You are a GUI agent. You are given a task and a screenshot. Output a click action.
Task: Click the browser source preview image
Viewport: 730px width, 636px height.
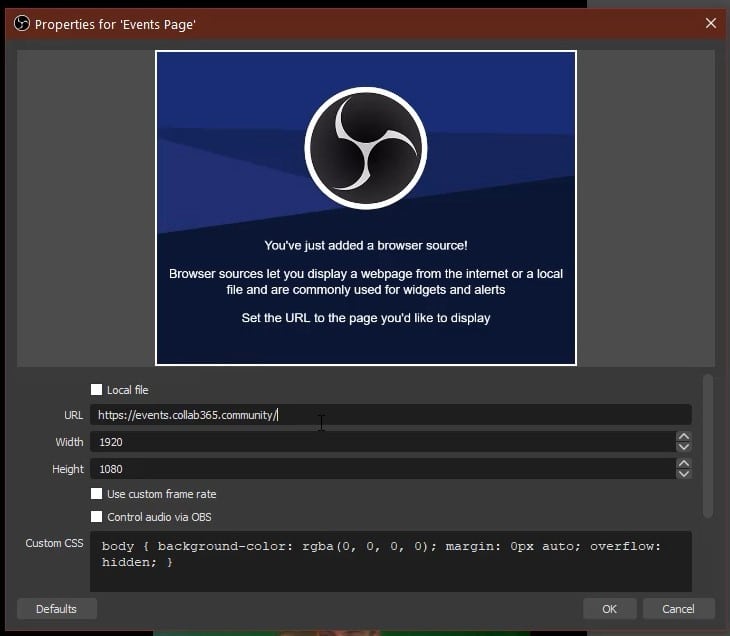366,208
